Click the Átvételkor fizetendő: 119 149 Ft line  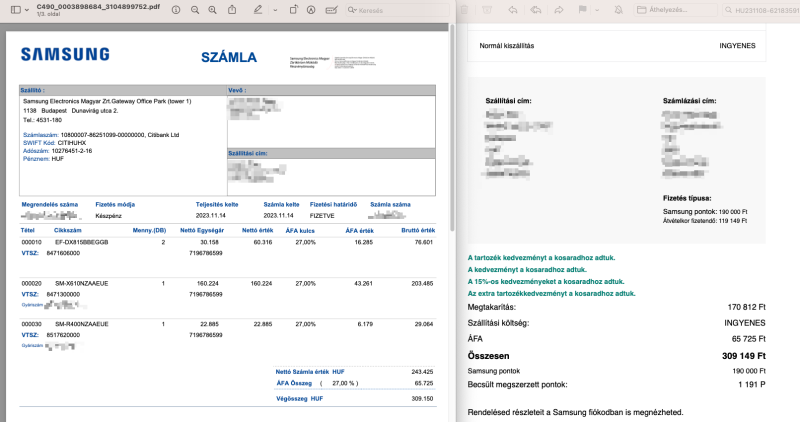[x=705, y=221]
